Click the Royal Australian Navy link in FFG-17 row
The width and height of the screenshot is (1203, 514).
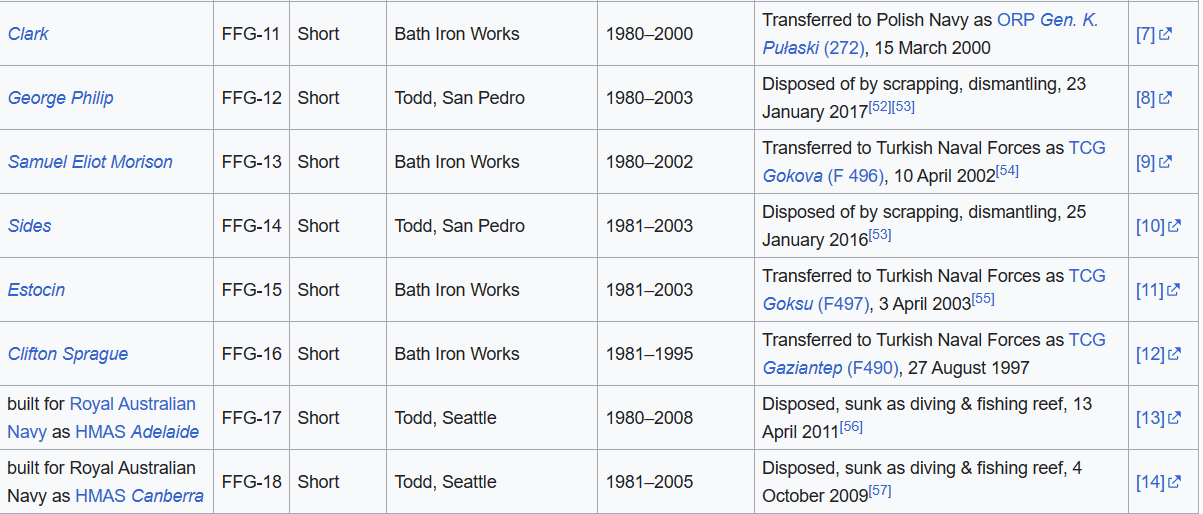click(x=102, y=418)
